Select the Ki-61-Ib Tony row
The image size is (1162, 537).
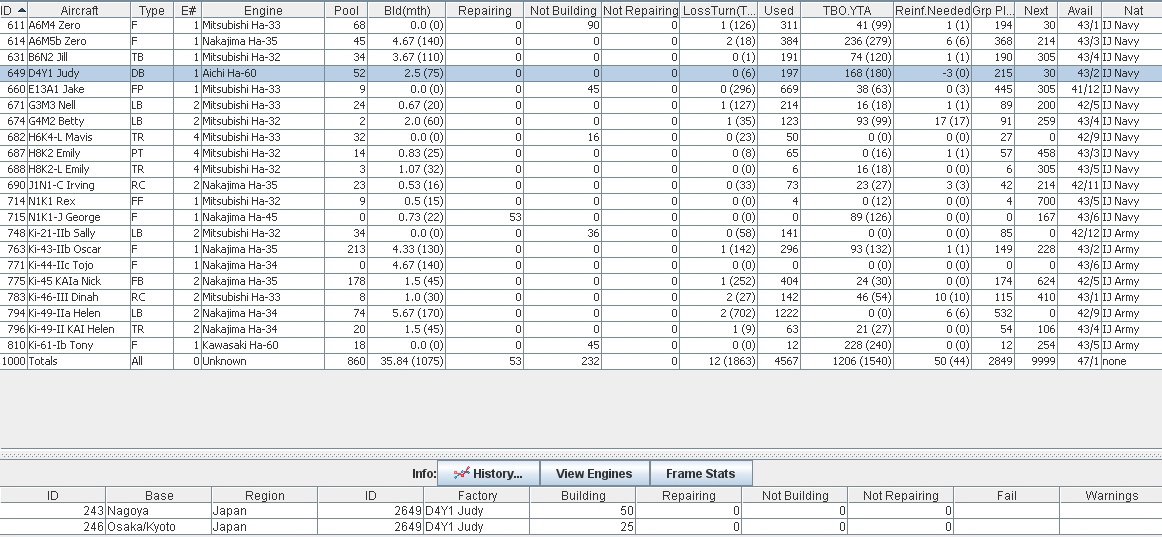581,345
